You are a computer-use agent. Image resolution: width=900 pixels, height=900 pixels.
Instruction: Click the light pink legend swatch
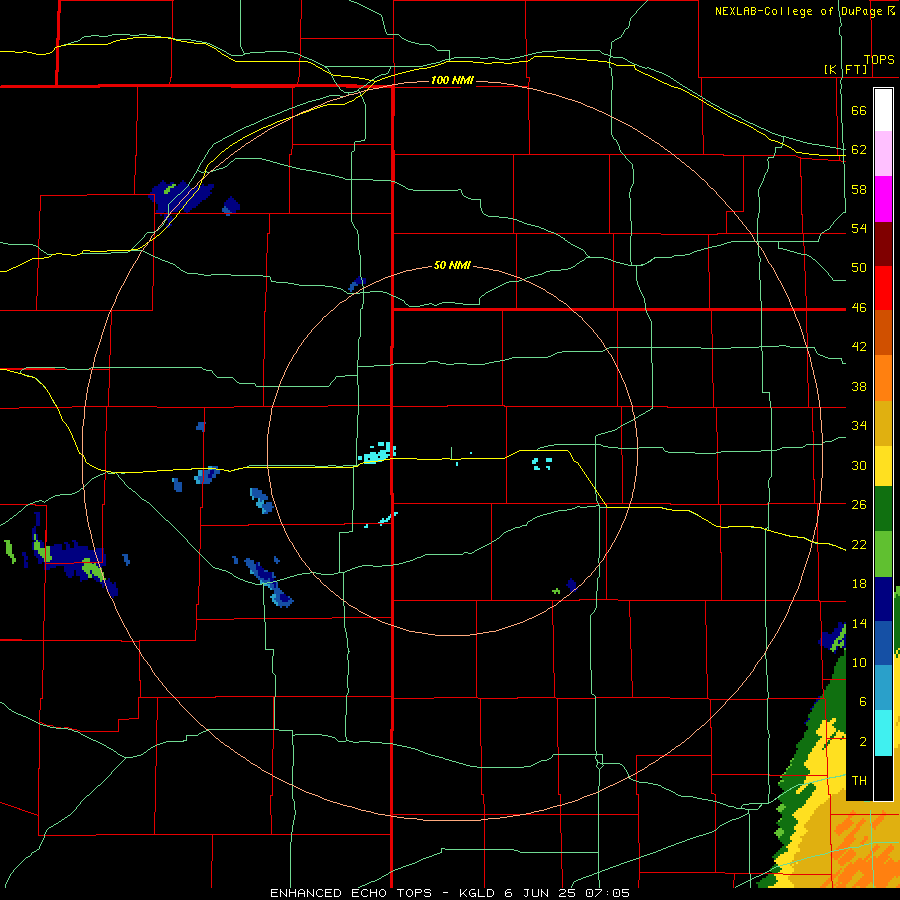883,154
